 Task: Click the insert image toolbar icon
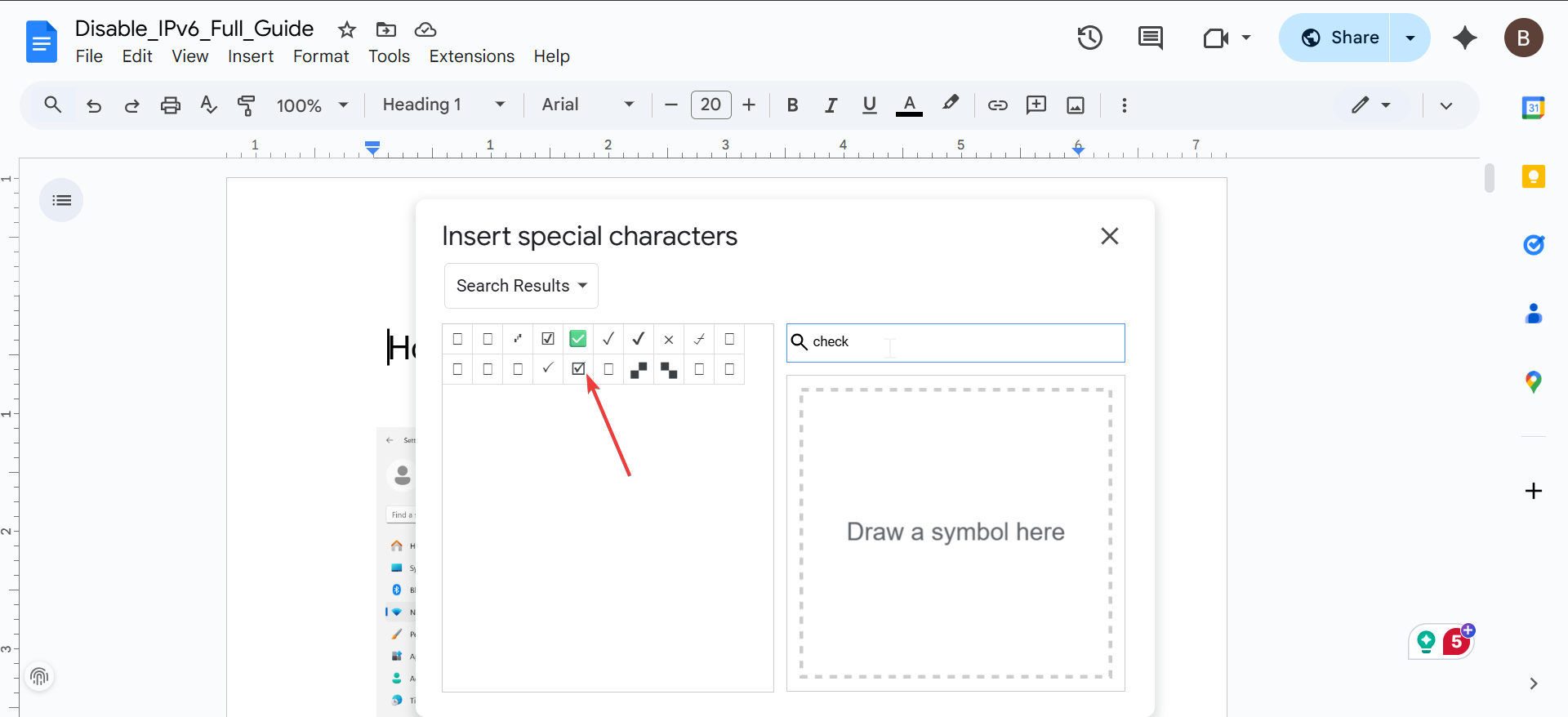coord(1076,105)
